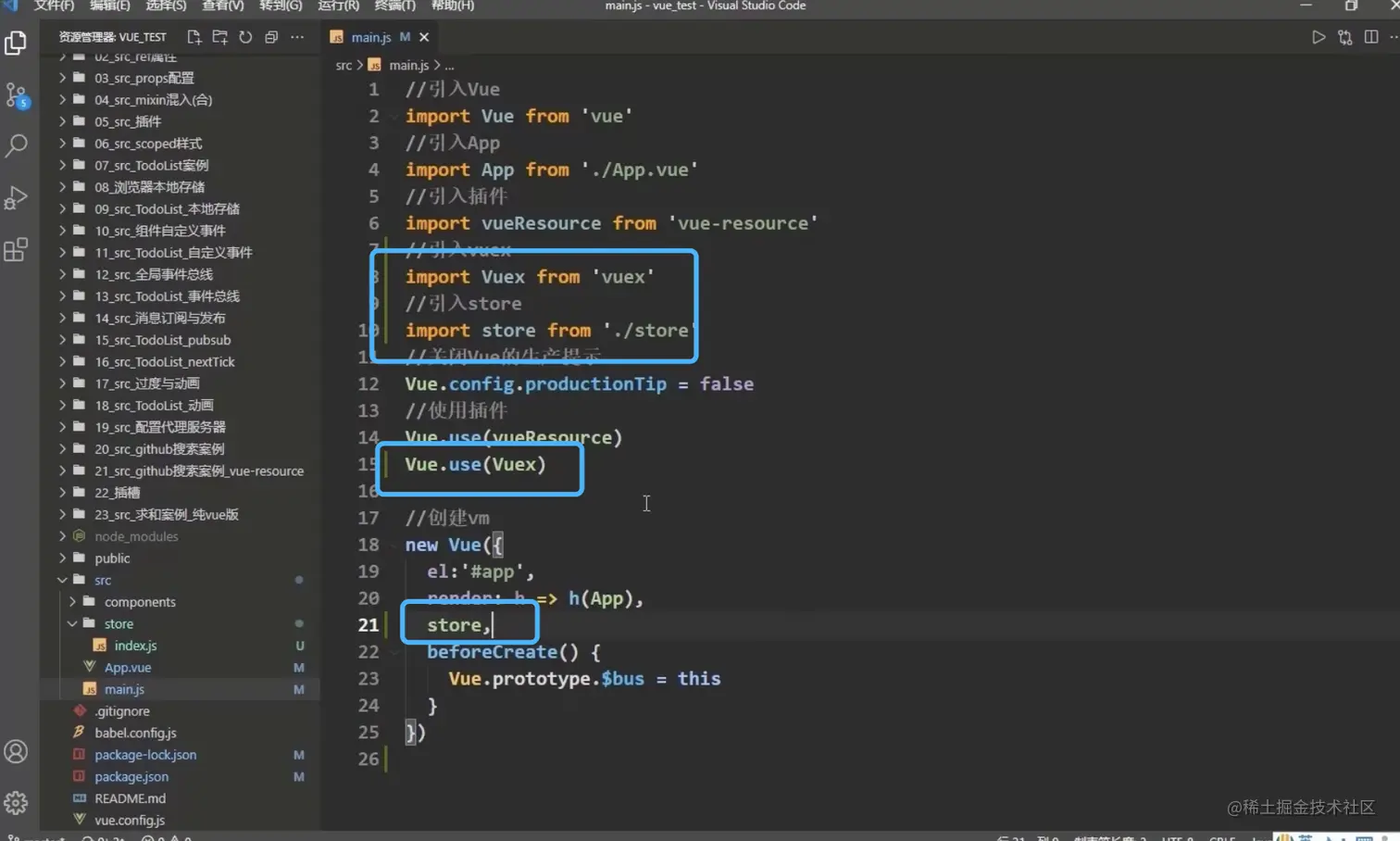The height and width of the screenshot is (841, 1400).
Task: Open the Search view in the activity bar
Action: 16,145
